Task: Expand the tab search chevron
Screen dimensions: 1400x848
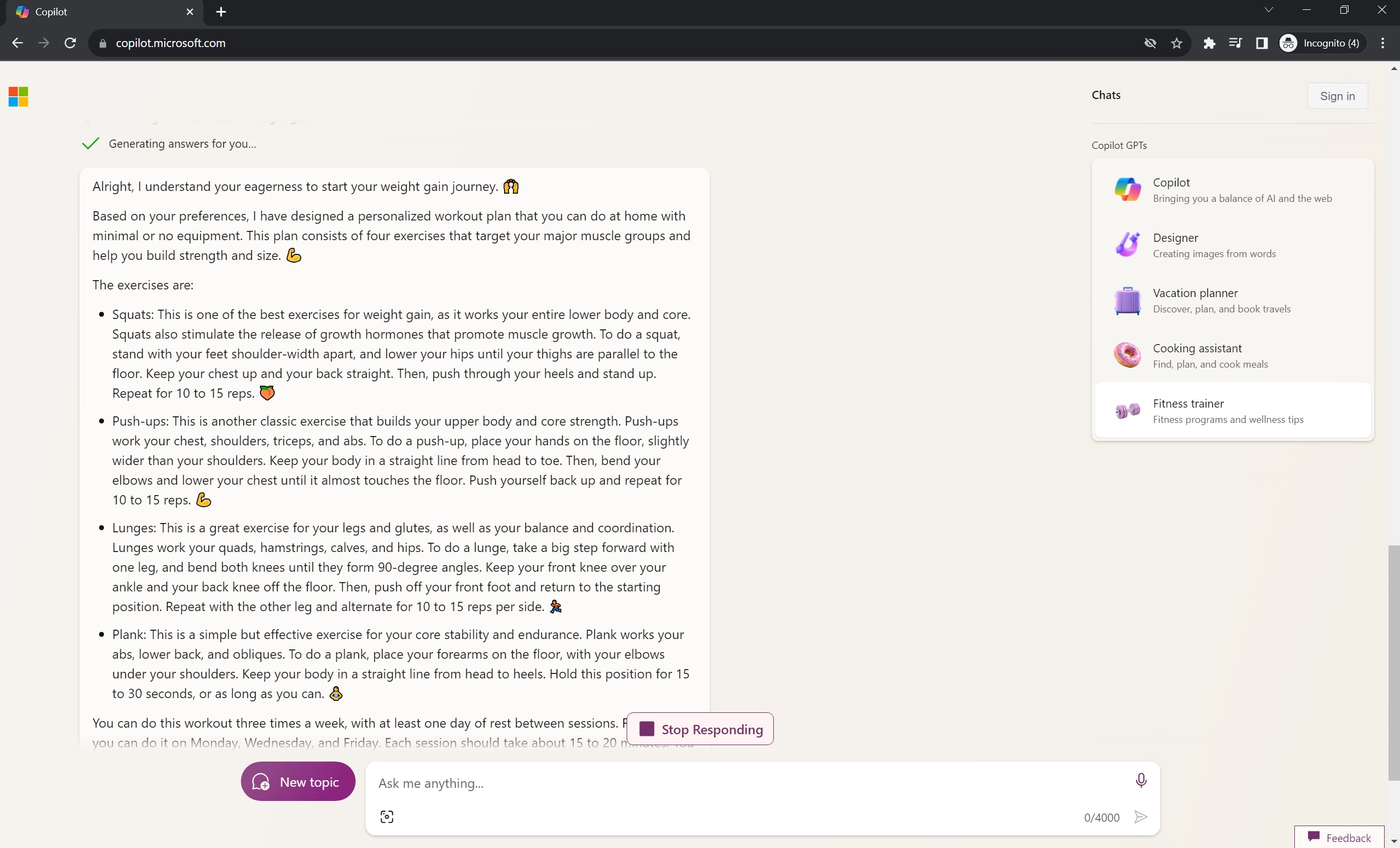Action: [x=1269, y=10]
